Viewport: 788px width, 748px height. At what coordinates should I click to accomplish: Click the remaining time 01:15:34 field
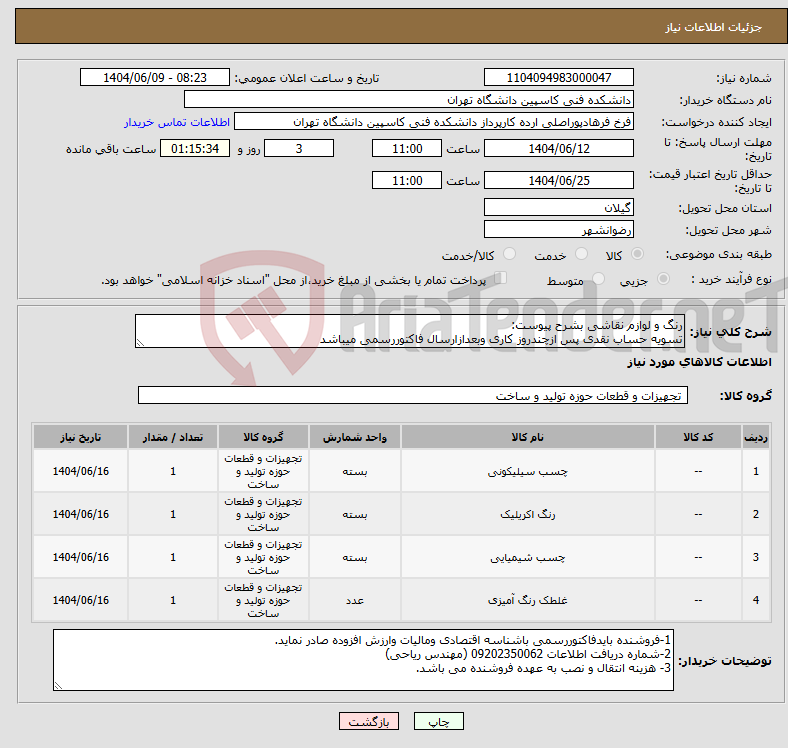(194, 149)
